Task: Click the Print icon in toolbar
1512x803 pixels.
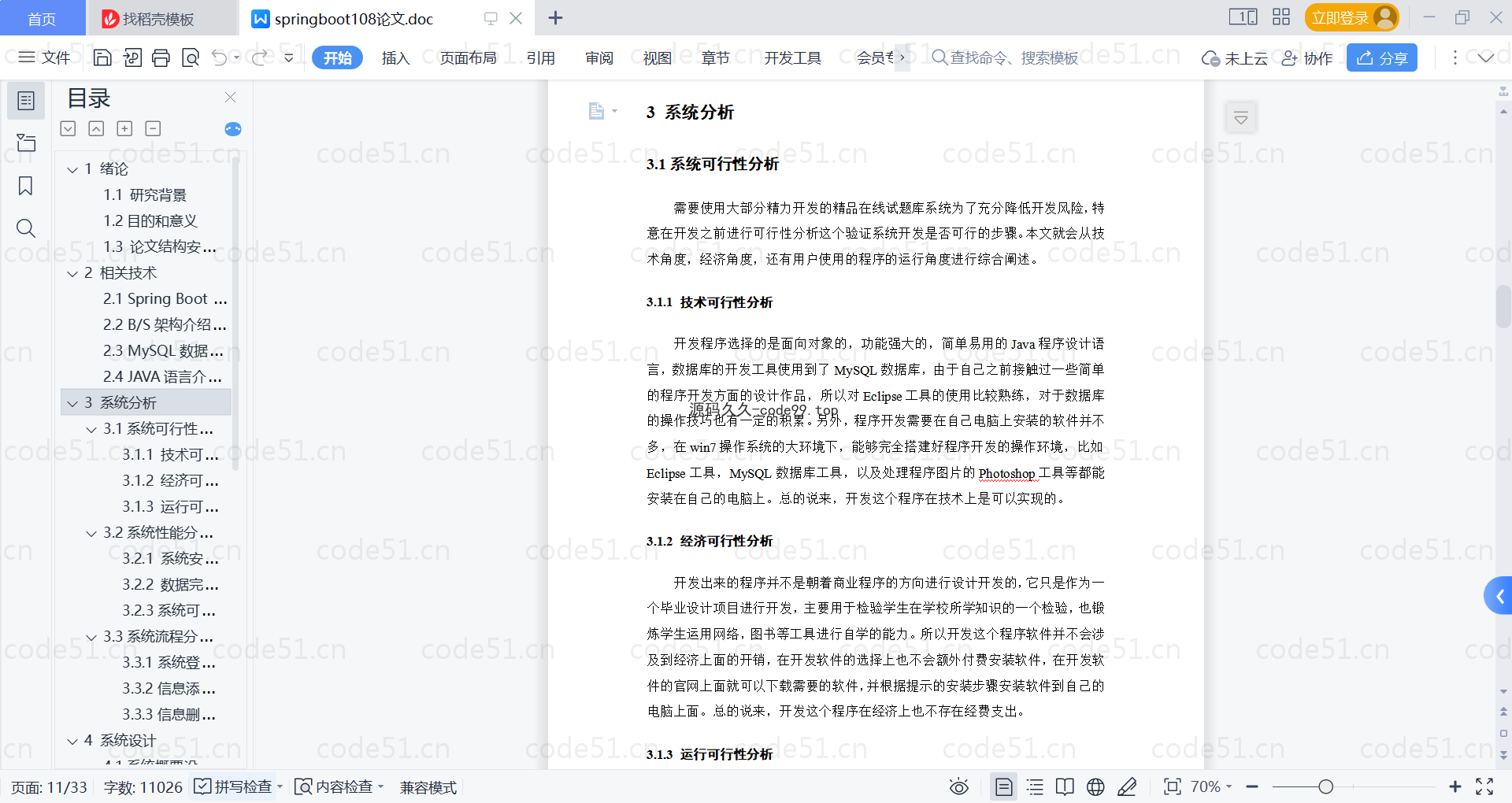Action: coord(161,57)
